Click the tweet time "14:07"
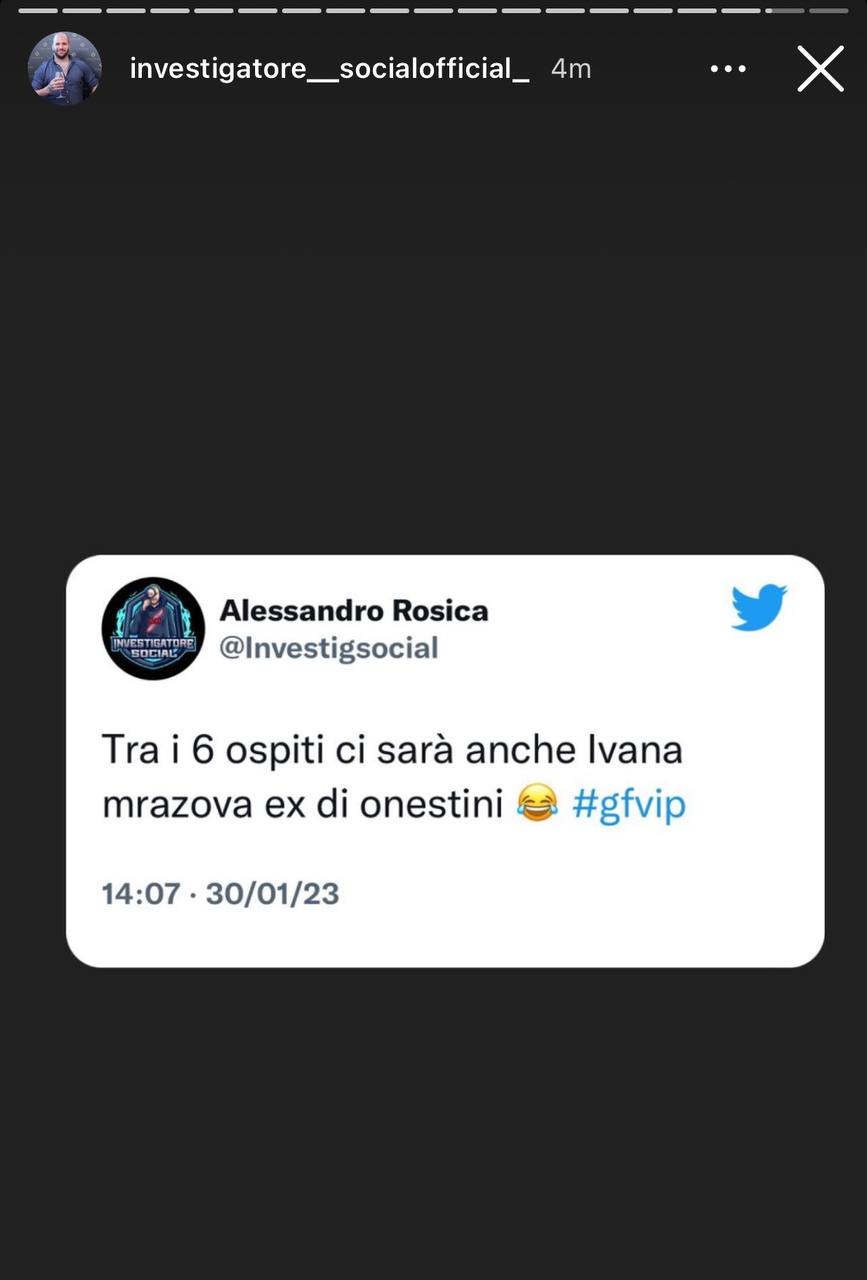The image size is (867, 1280). tap(140, 893)
